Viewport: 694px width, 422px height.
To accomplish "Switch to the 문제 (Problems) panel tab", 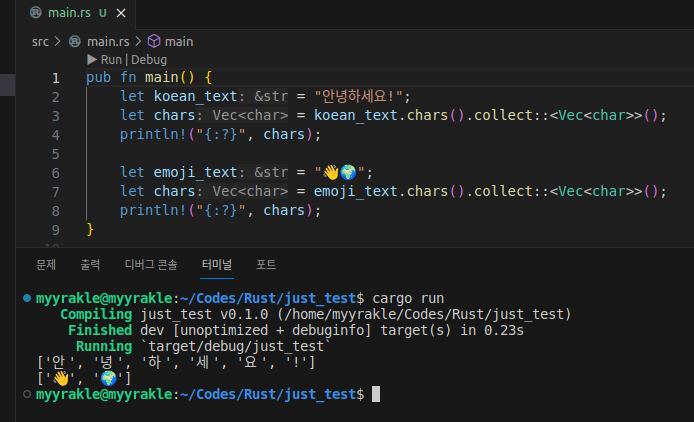I will pyautogui.click(x=46, y=265).
